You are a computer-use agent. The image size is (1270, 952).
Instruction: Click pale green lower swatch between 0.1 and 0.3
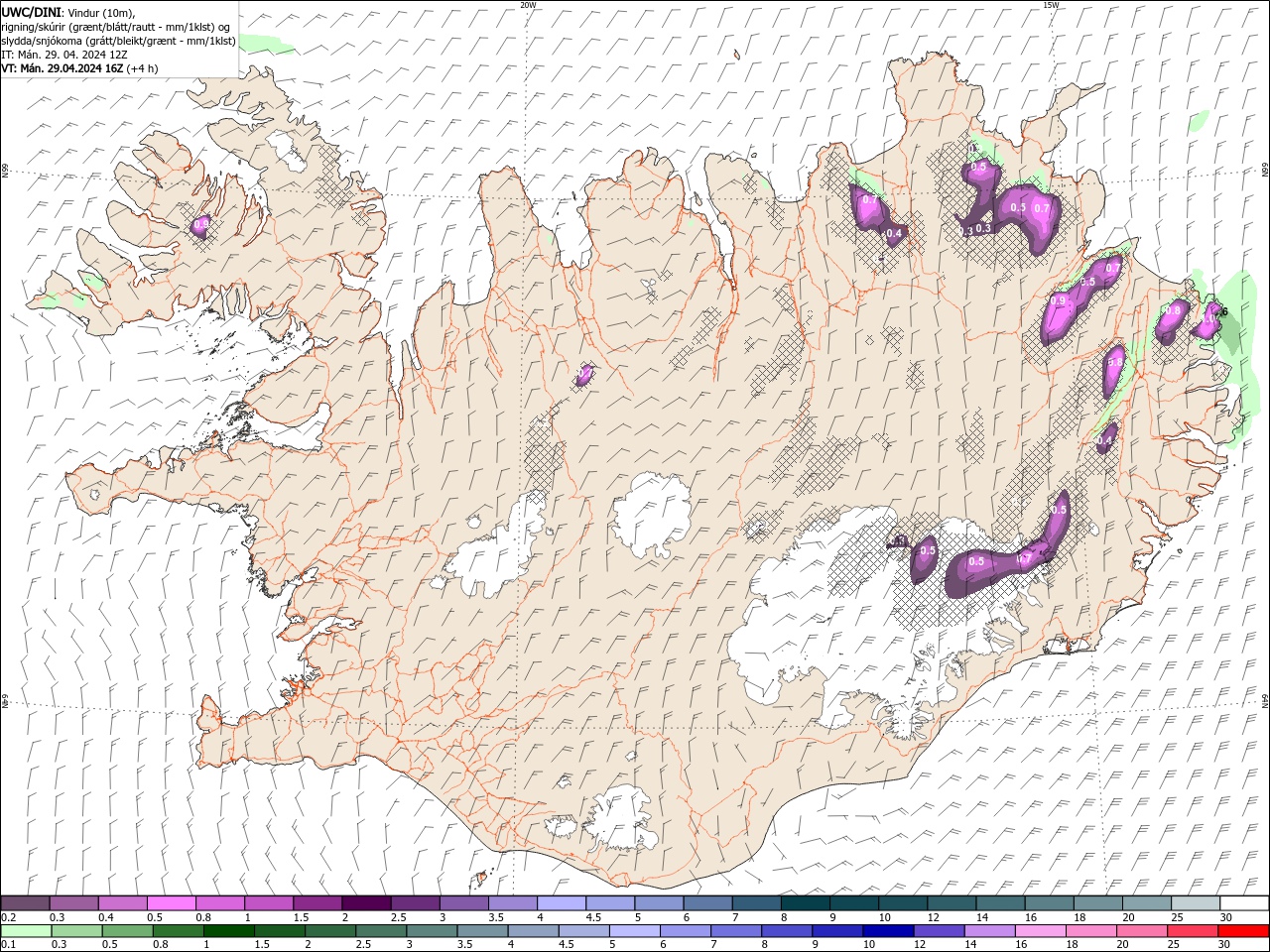point(26,931)
